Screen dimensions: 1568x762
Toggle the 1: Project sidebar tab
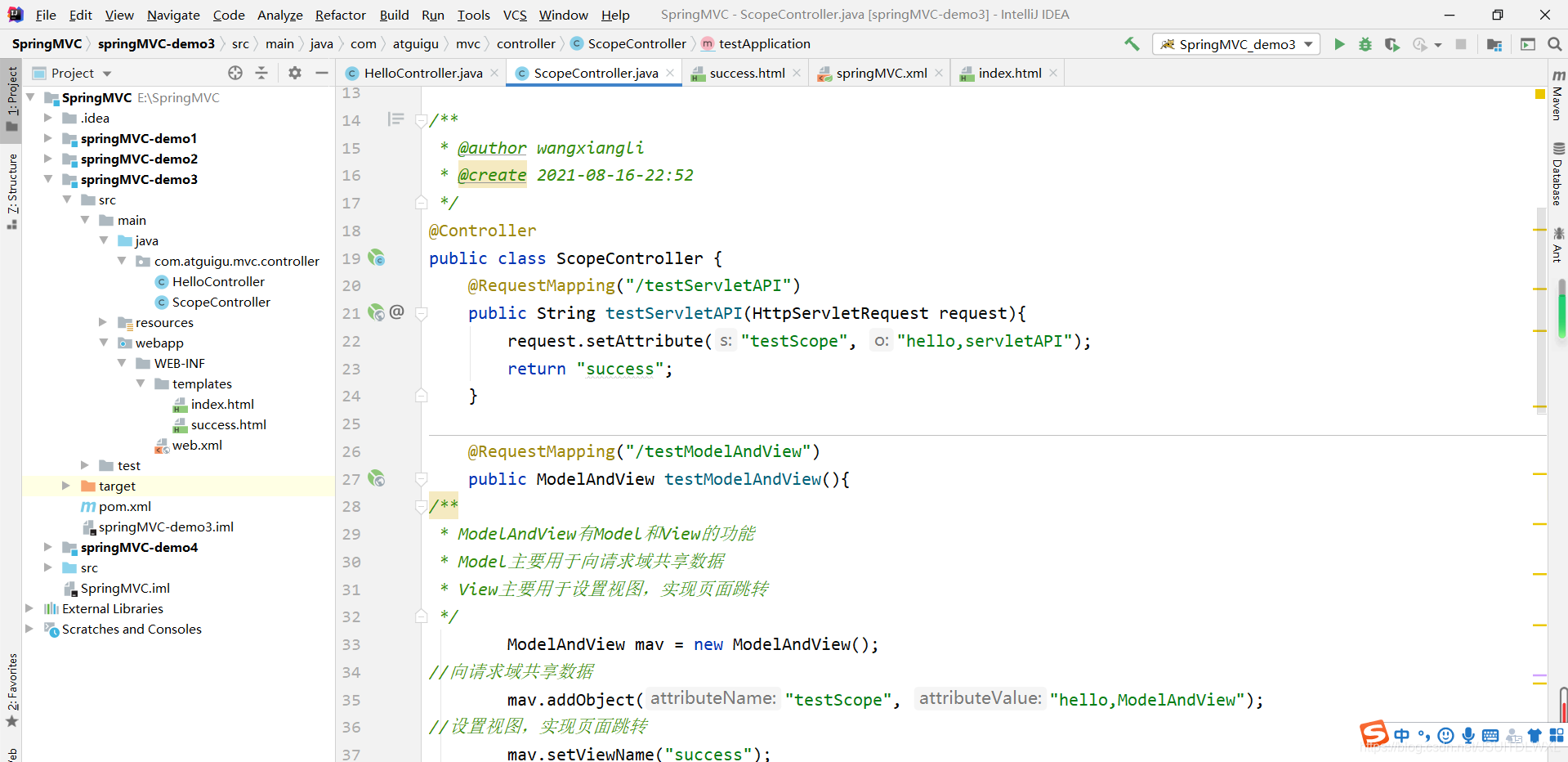[x=11, y=100]
